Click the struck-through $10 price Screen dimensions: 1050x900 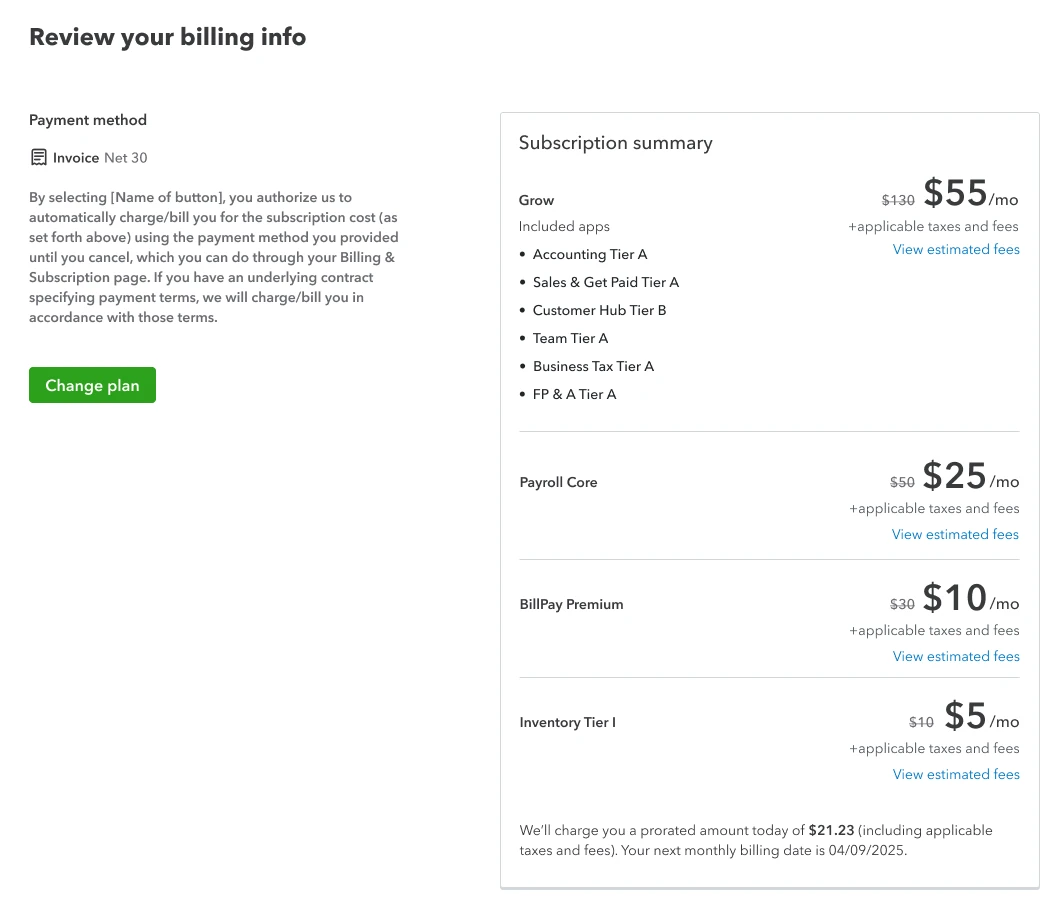[921, 722]
